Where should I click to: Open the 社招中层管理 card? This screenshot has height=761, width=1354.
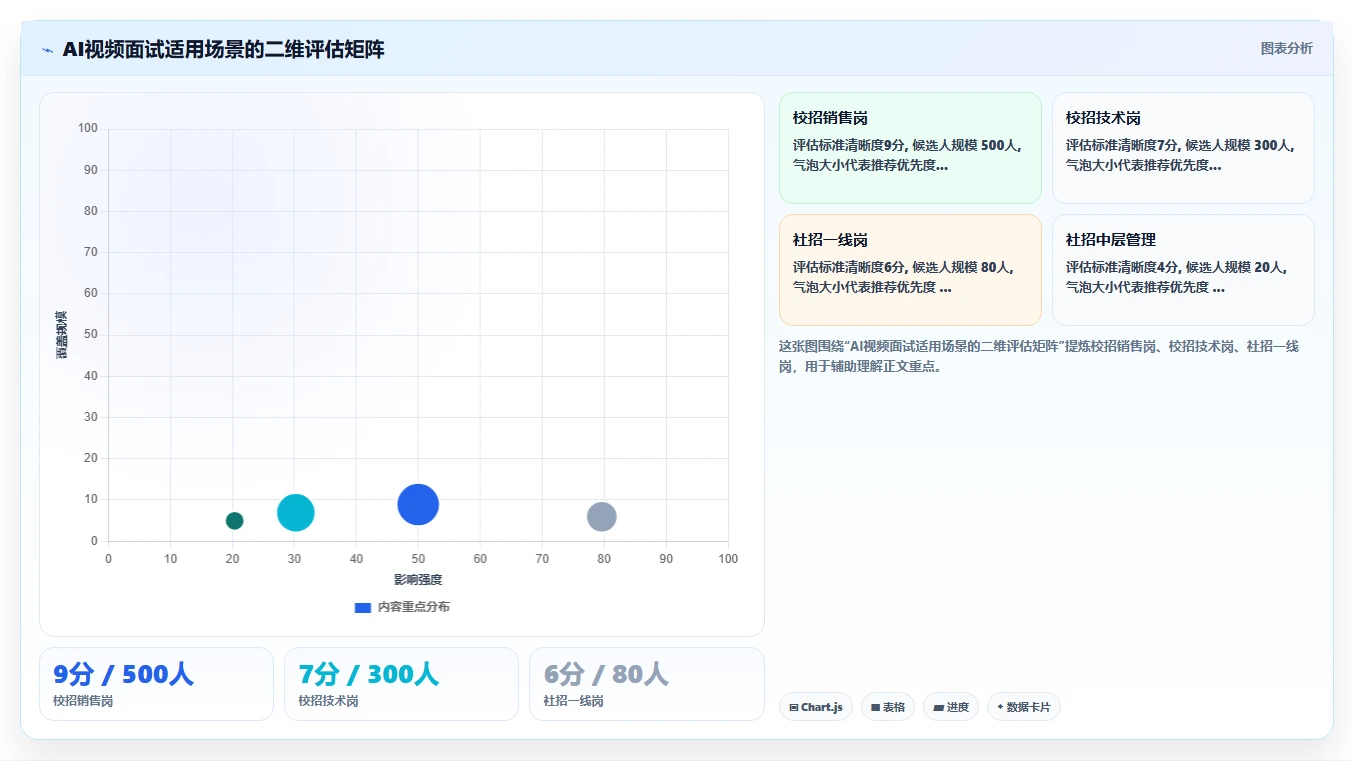[1183, 270]
